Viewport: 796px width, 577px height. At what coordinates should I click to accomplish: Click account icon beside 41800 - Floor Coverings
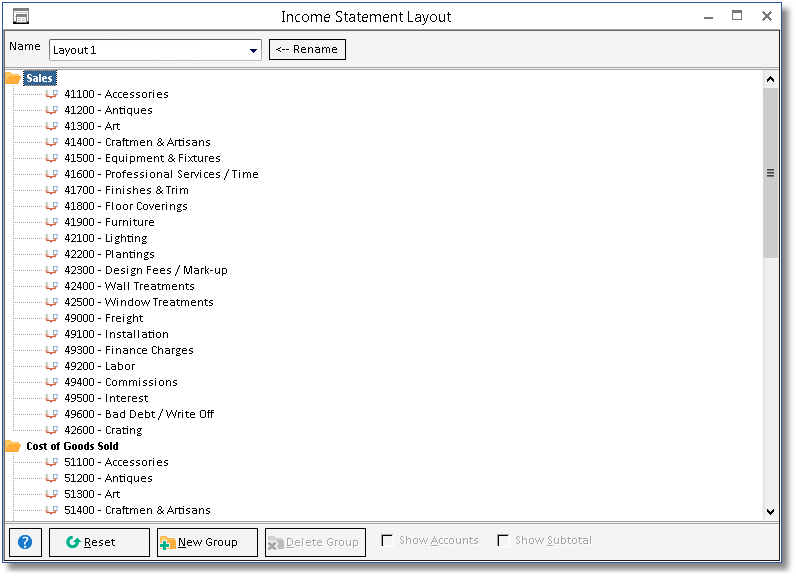click(x=51, y=206)
